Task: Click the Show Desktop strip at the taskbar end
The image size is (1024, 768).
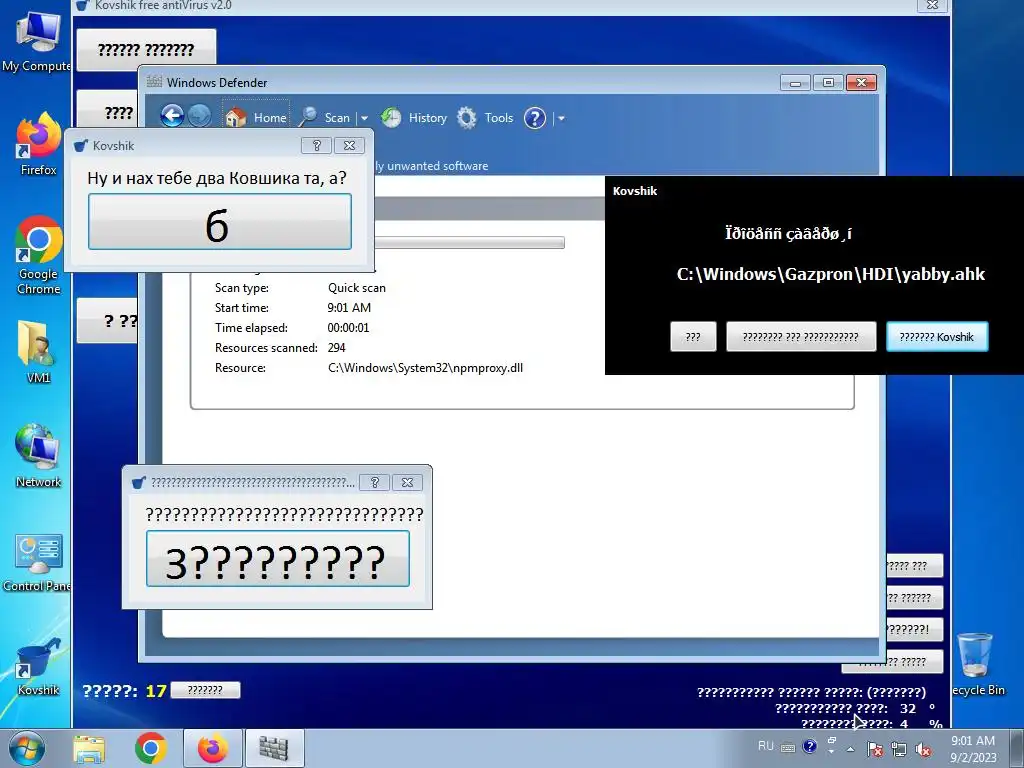Action: tap(1019, 748)
